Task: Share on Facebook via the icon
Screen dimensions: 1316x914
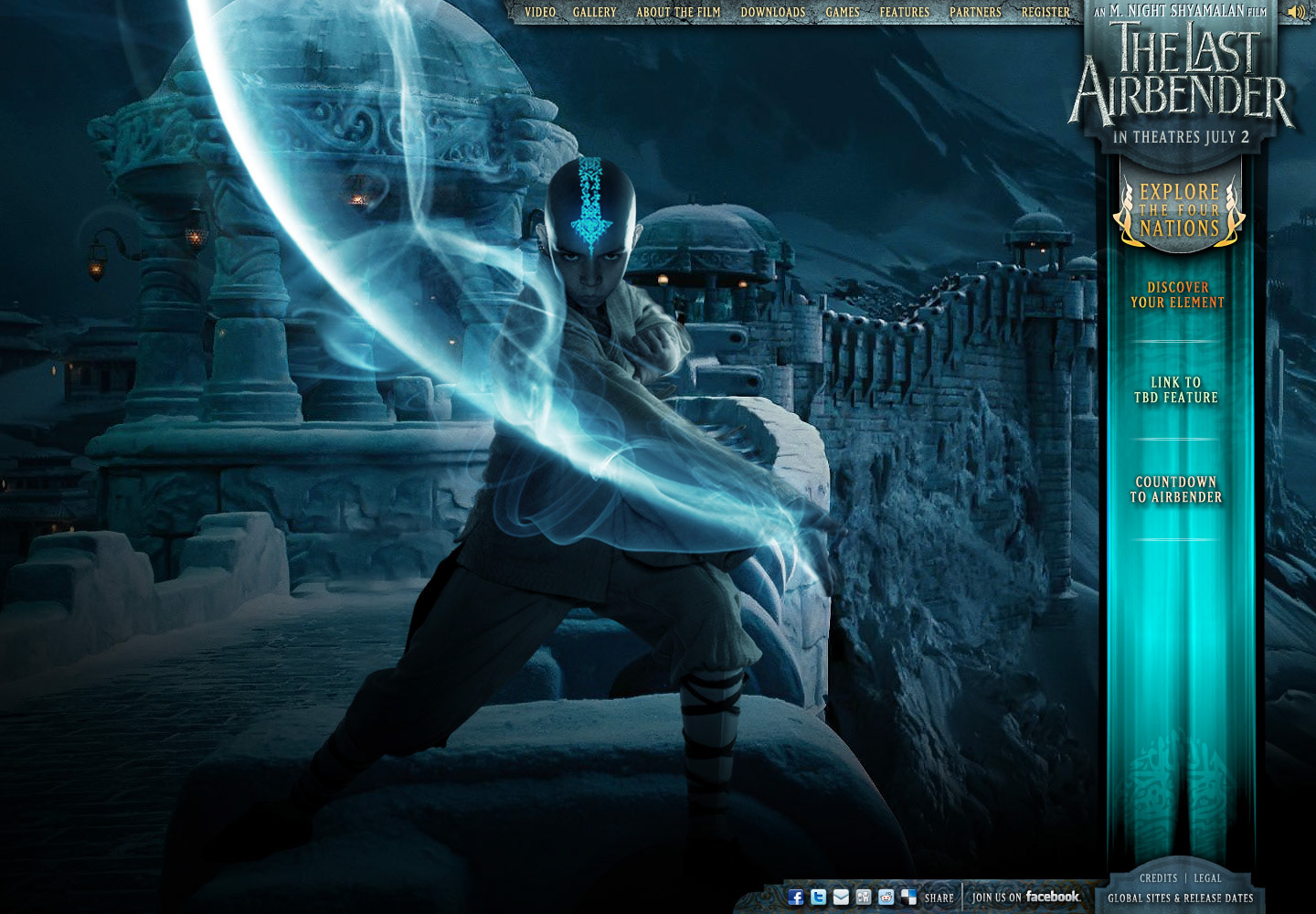Action: pyautogui.click(x=796, y=897)
